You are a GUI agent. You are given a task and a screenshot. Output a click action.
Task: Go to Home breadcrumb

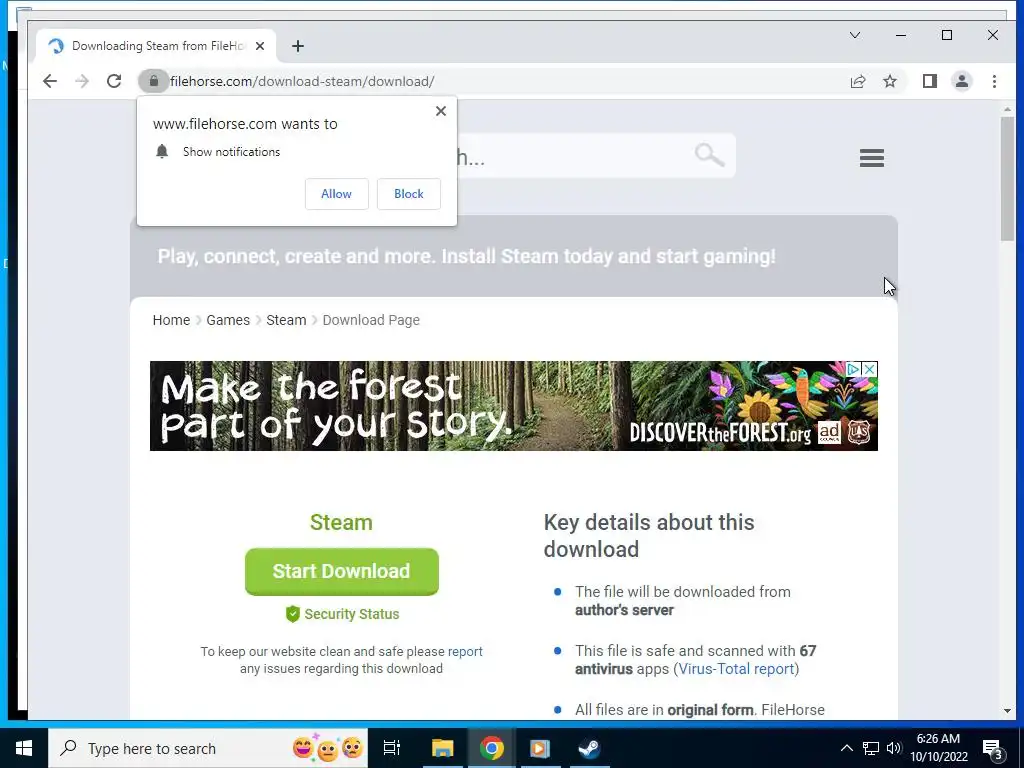pyautogui.click(x=171, y=320)
